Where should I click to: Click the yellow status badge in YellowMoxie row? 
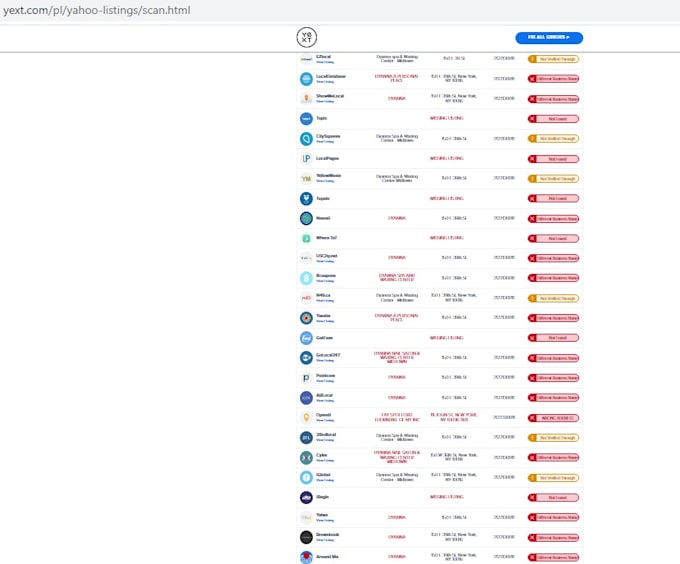click(x=553, y=179)
